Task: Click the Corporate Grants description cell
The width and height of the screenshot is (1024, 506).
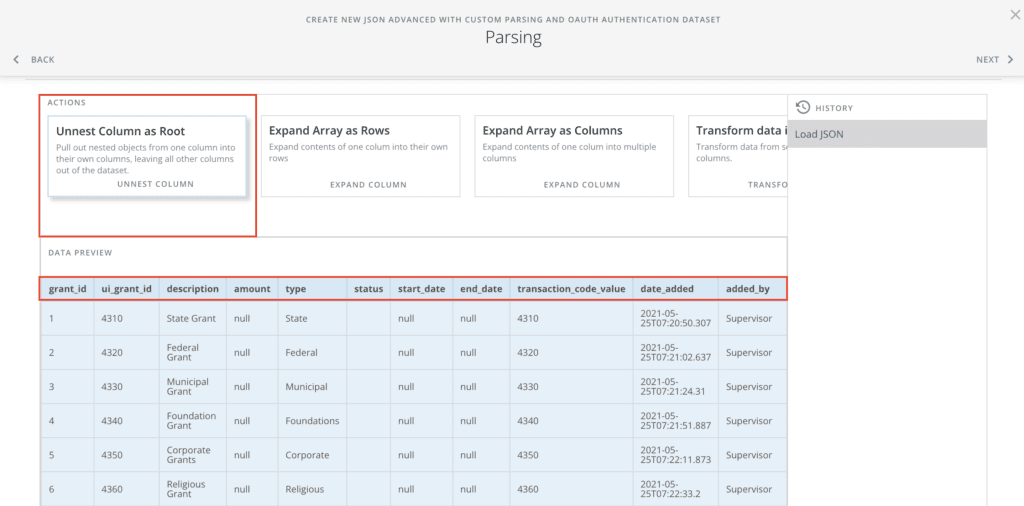Action: (193, 454)
